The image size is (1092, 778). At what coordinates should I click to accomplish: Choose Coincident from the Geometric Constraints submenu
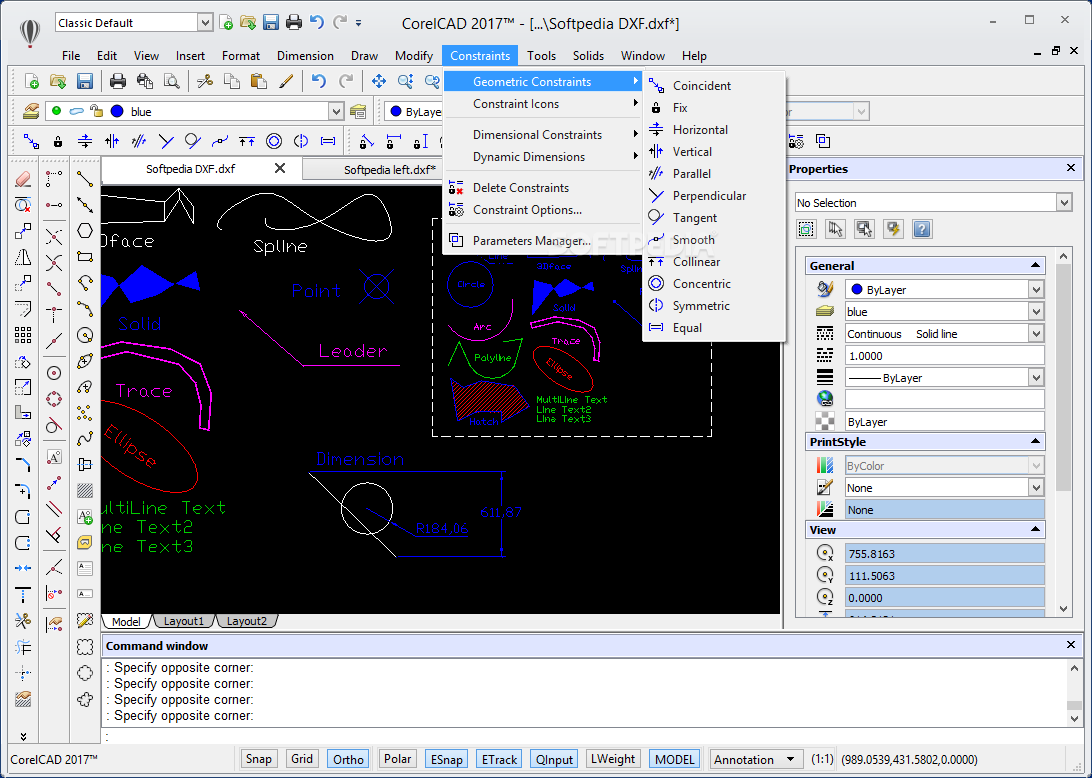click(715, 86)
